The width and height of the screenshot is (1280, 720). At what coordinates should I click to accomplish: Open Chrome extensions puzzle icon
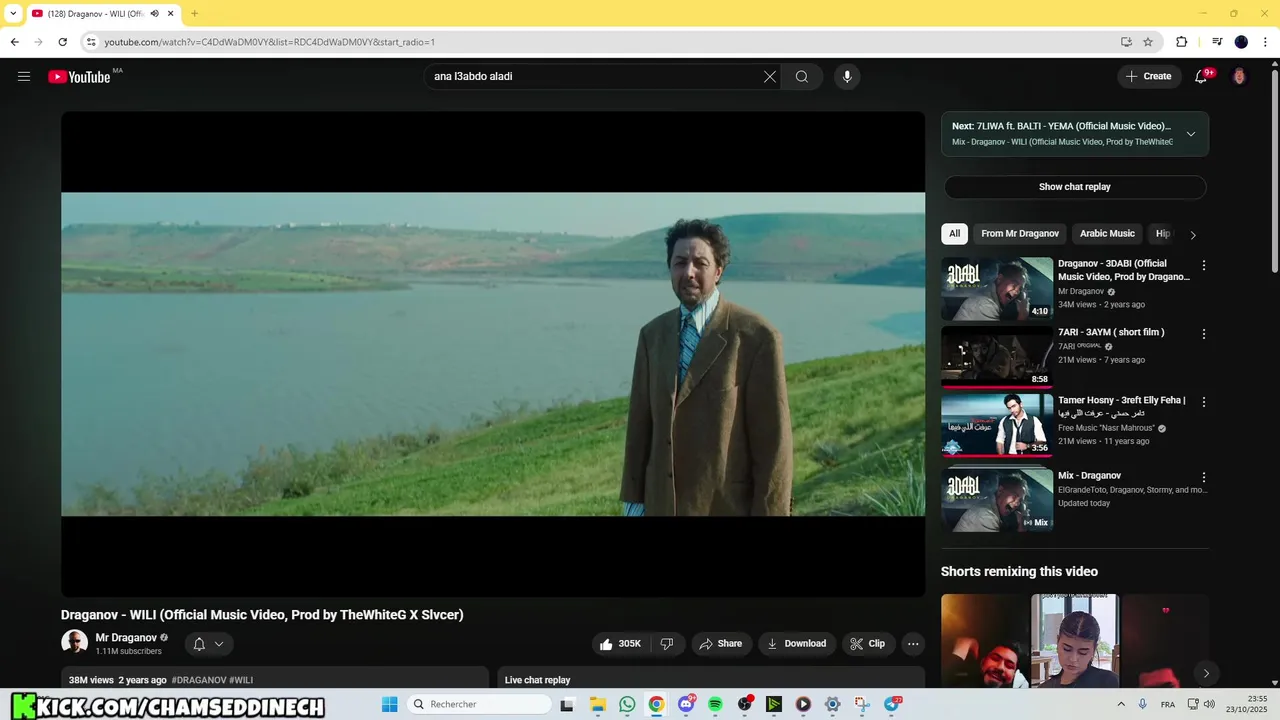click(x=1181, y=42)
